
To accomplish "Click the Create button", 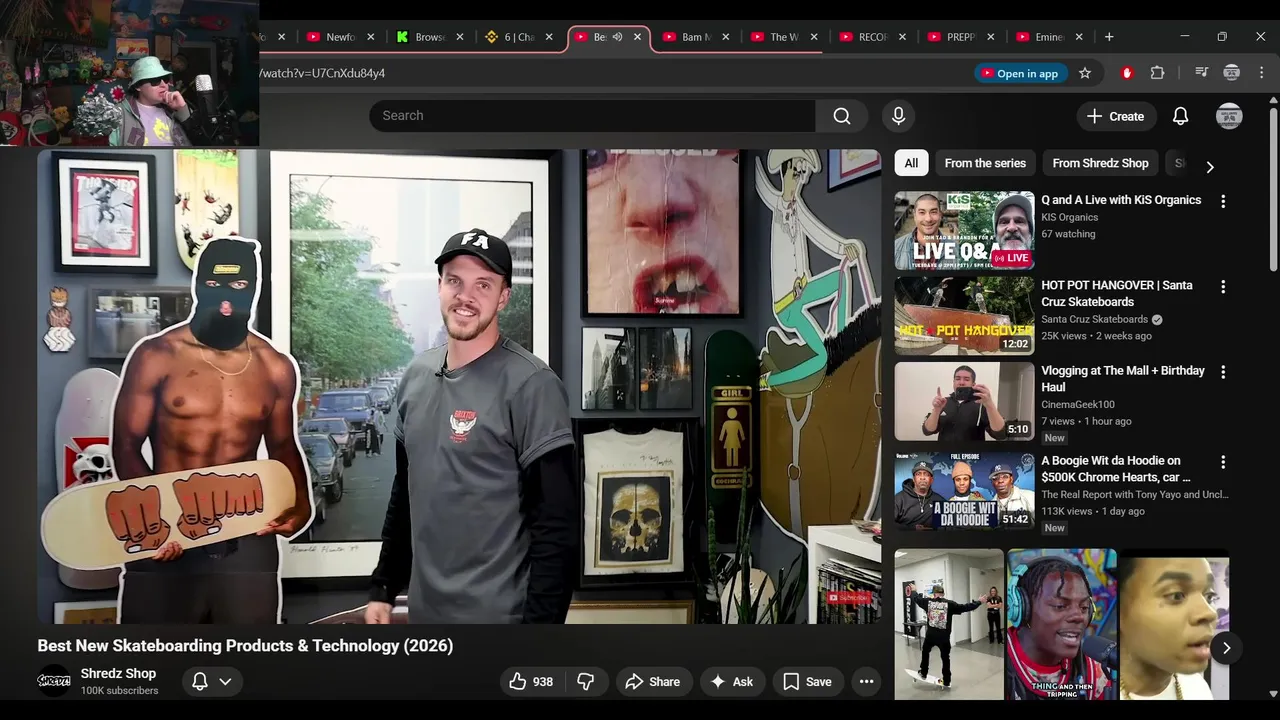I will tap(1116, 116).
